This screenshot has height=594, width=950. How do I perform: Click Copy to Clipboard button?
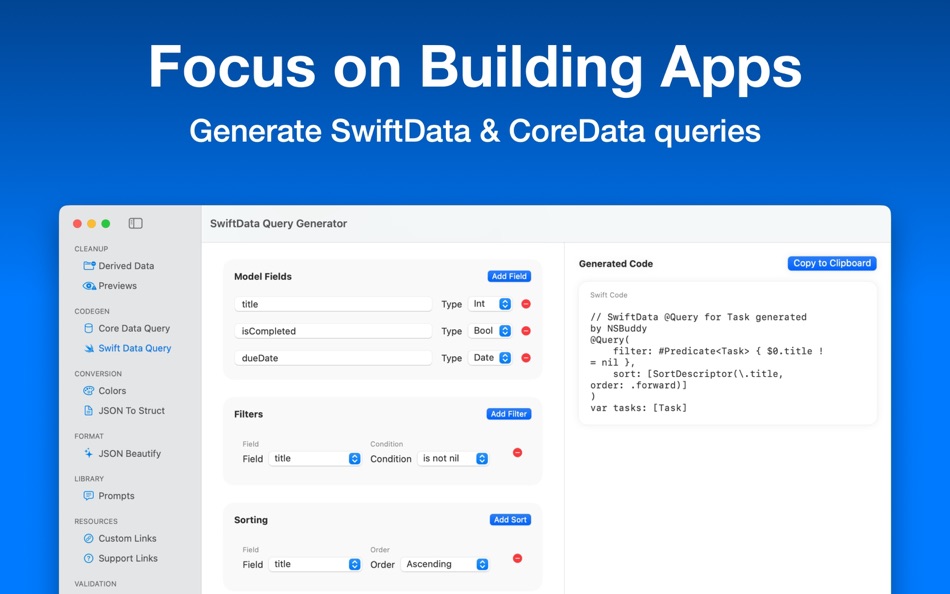click(x=832, y=263)
